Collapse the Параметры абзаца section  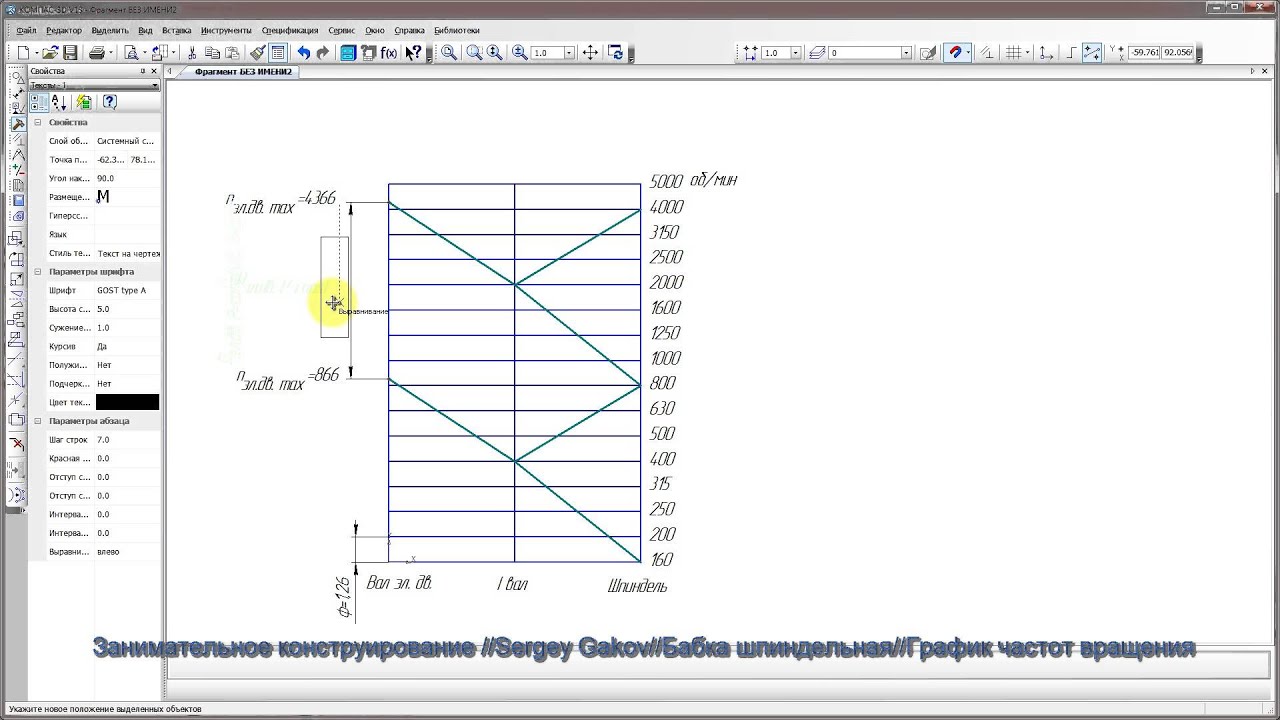point(38,421)
